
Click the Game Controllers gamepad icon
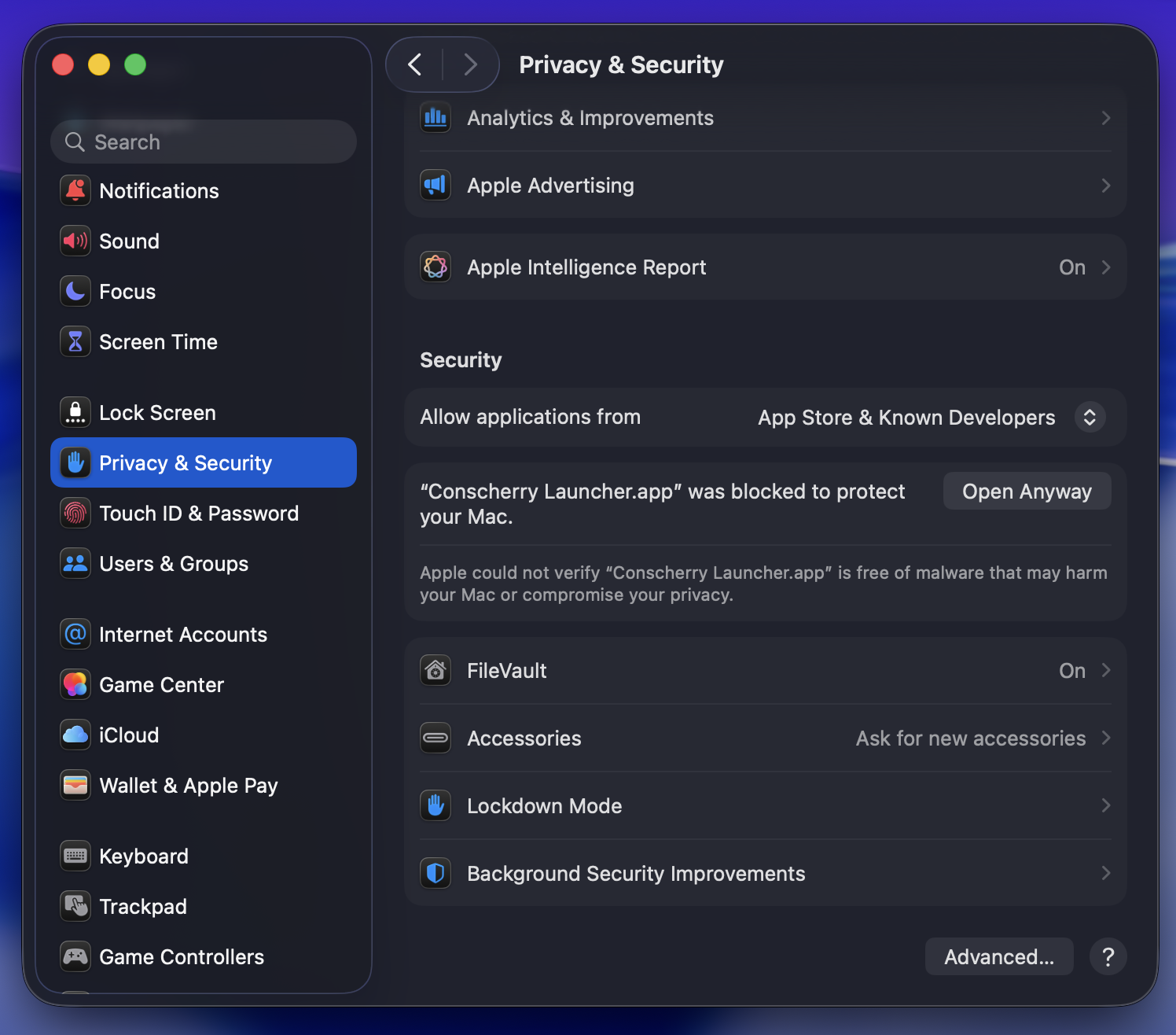click(x=75, y=957)
